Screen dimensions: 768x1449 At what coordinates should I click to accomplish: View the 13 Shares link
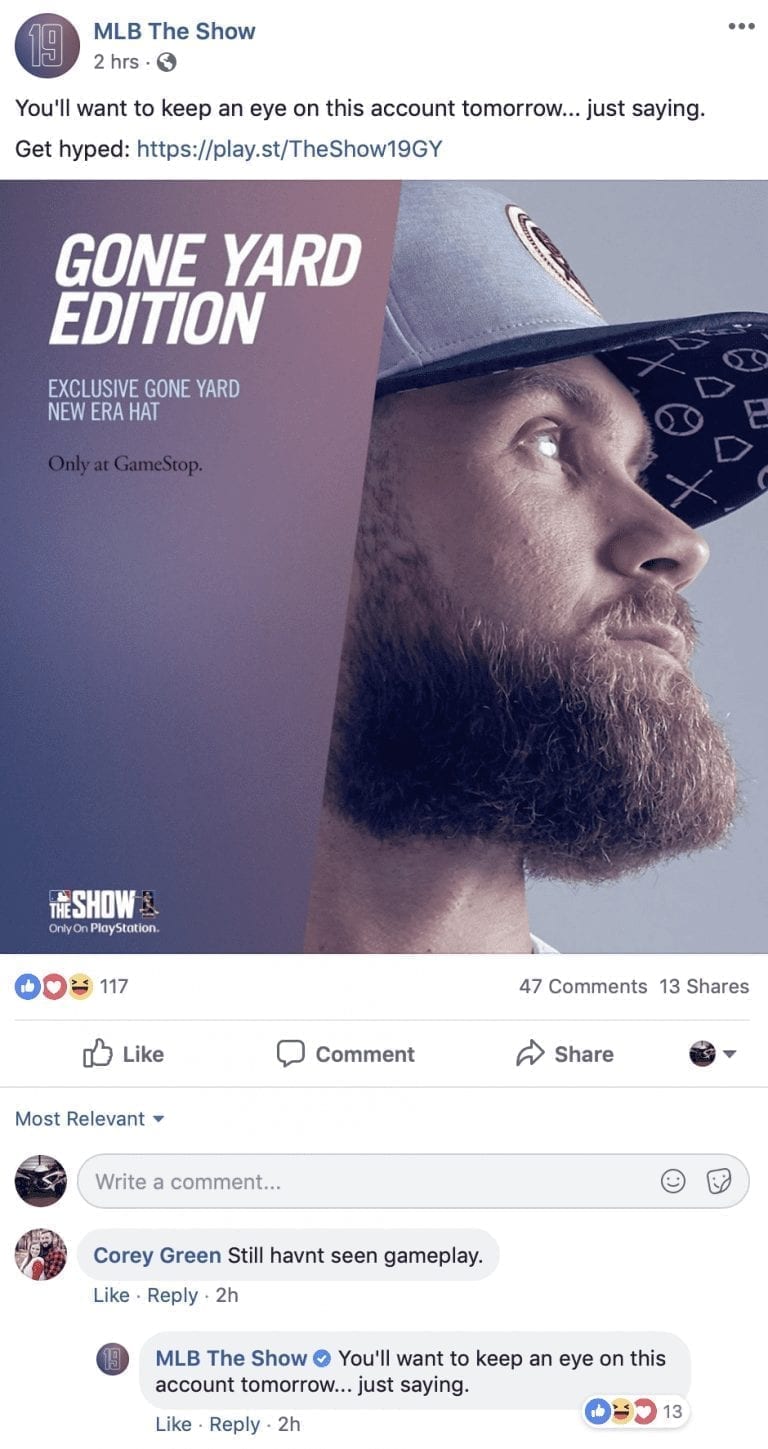pyautogui.click(x=704, y=986)
